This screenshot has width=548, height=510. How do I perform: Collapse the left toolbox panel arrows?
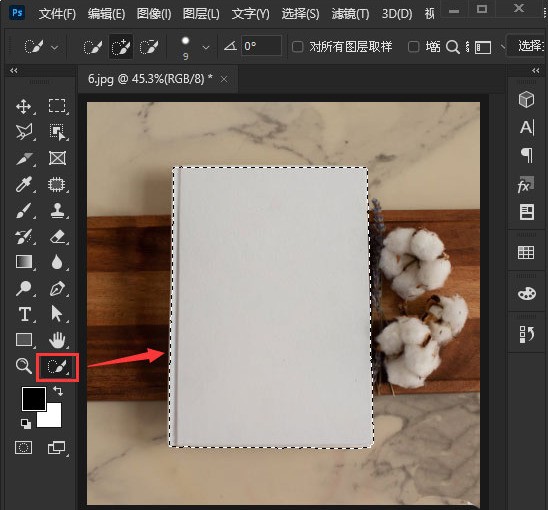(14, 71)
